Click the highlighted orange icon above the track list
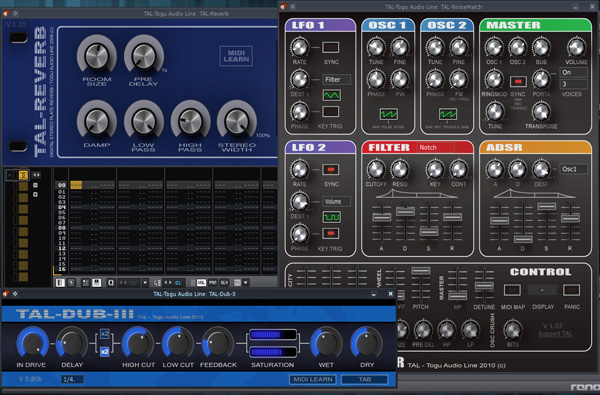Image resolution: width=600 pixels, height=395 pixels. [23, 175]
